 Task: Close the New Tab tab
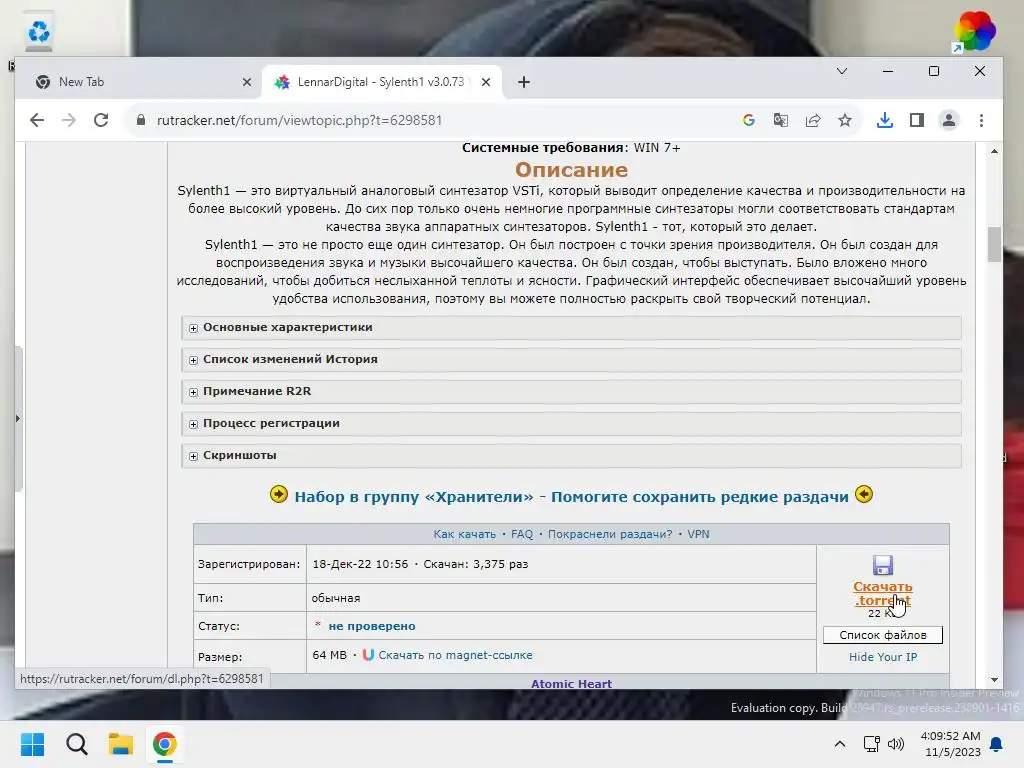[247, 82]
